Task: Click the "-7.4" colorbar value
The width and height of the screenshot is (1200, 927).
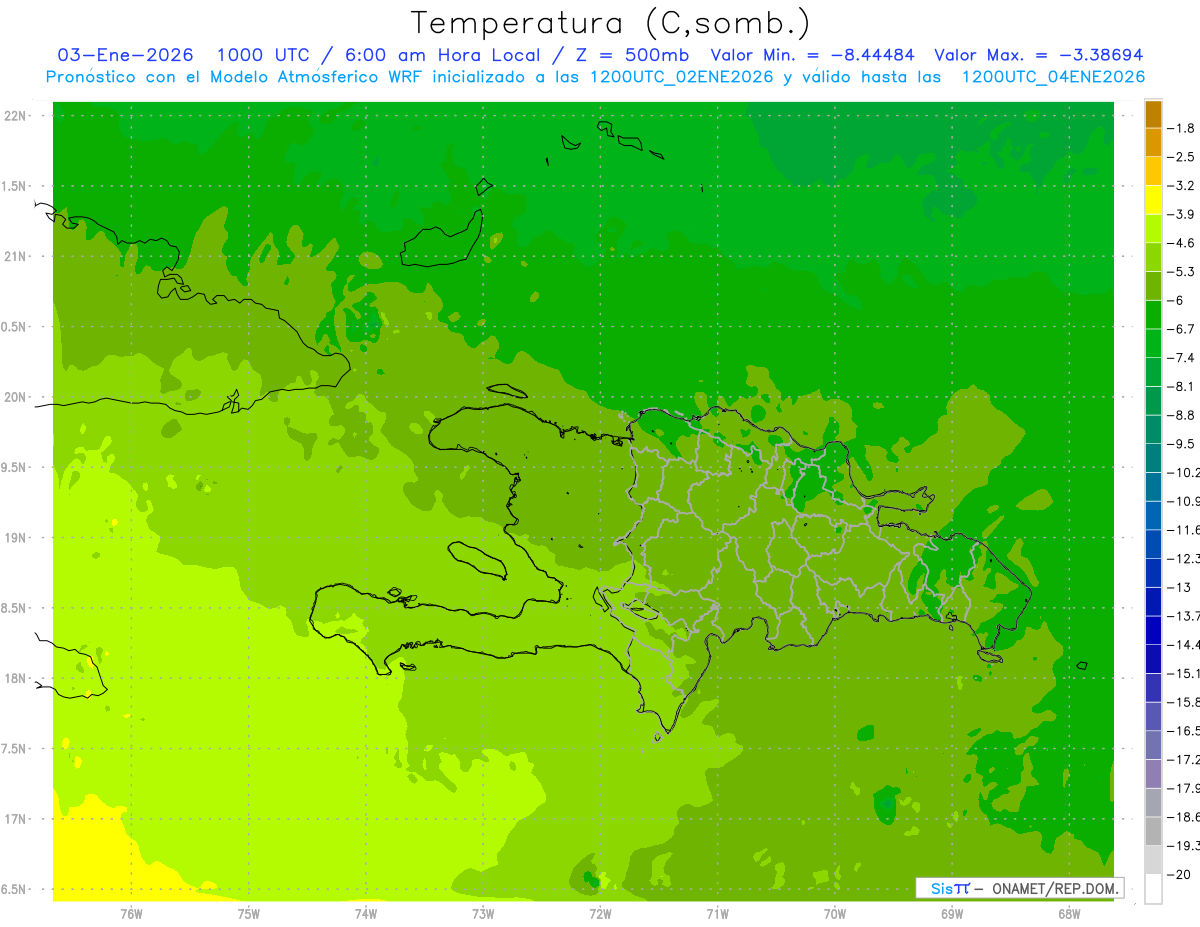Action: pos(1182,358)
